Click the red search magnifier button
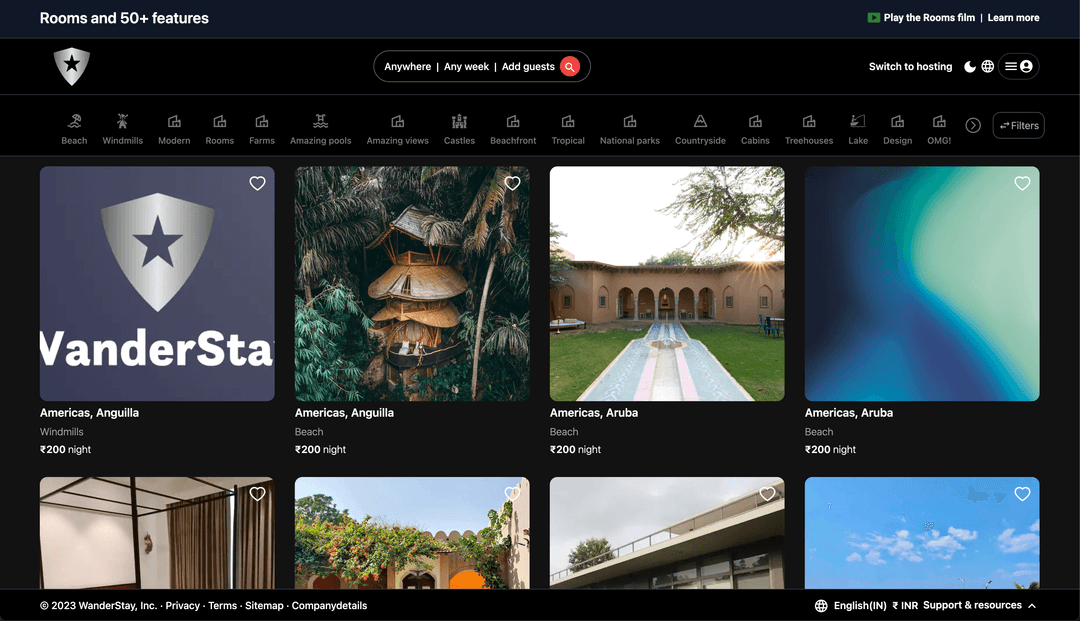1080x621 pixels. point(570,67)
